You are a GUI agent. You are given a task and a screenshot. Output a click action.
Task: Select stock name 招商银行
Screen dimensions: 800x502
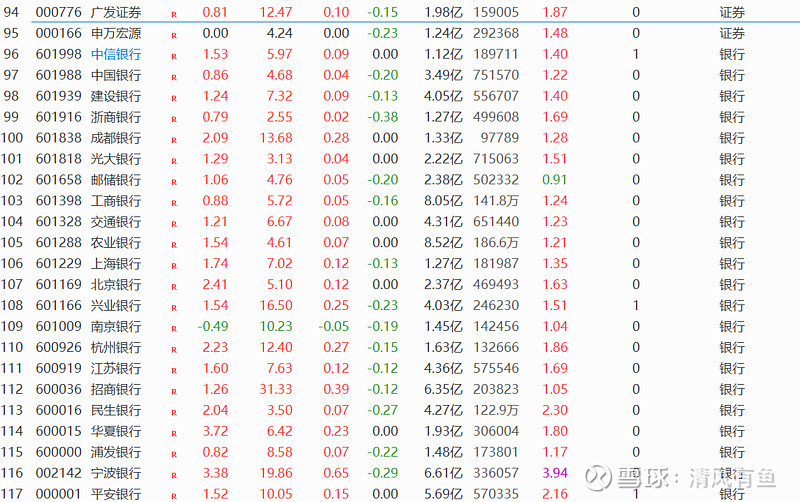tap(116, 389)
